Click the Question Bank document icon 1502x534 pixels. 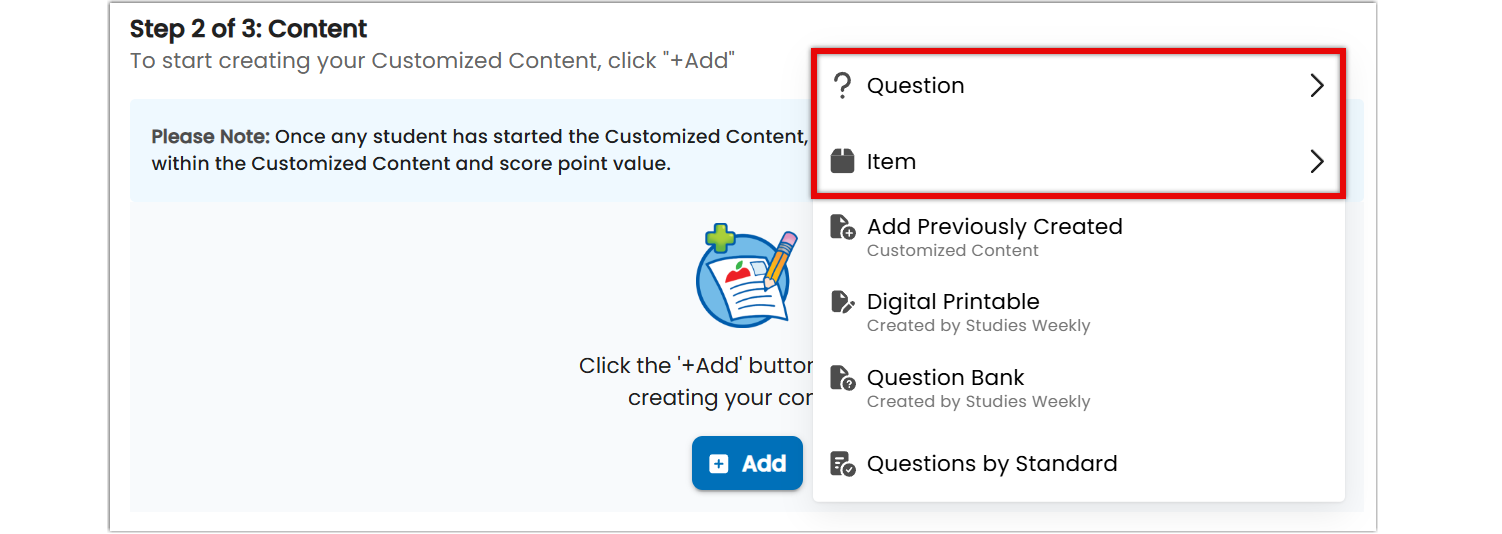click(x=842, y=378)
